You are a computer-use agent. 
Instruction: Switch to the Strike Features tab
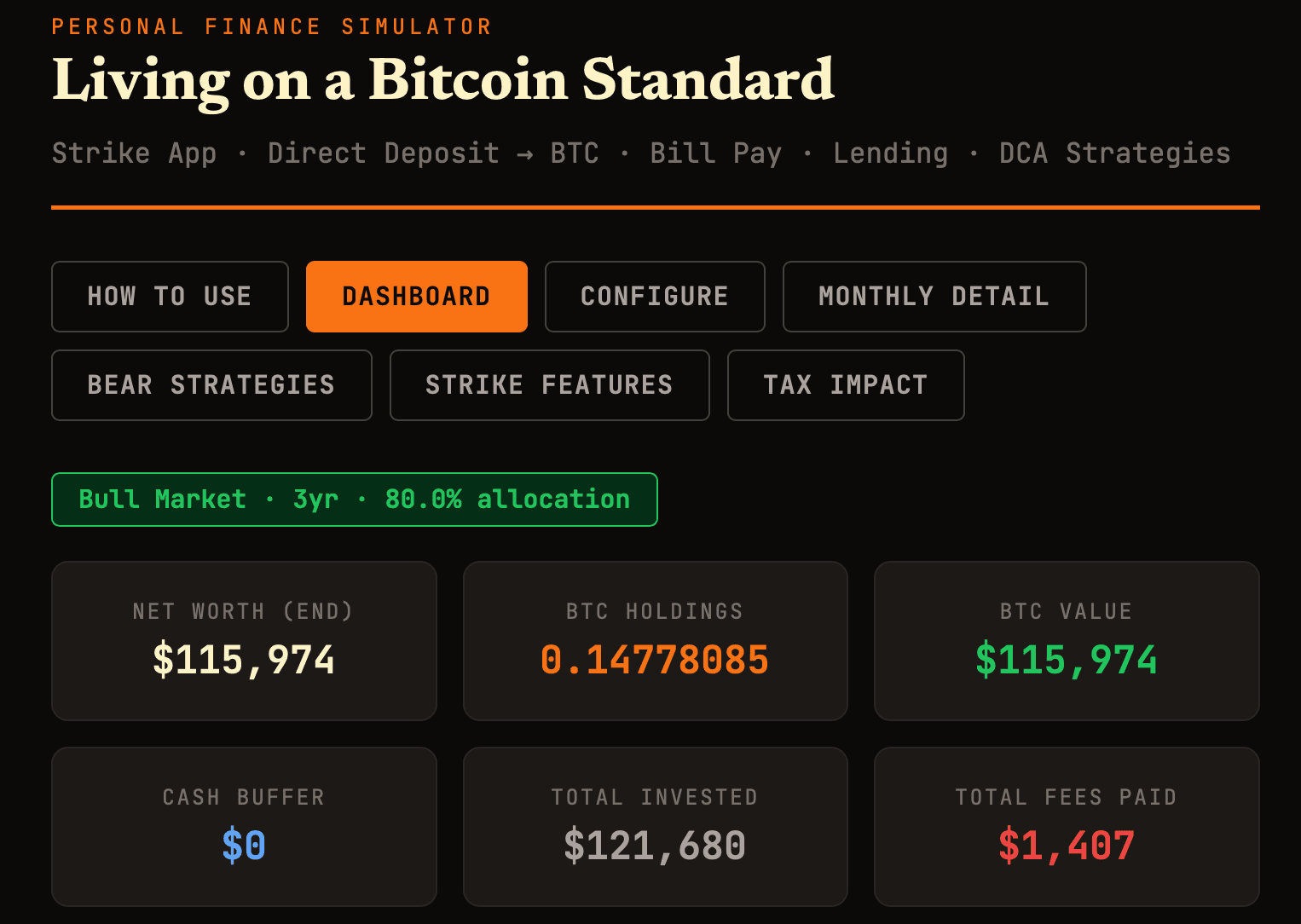(x=548, y=384)
